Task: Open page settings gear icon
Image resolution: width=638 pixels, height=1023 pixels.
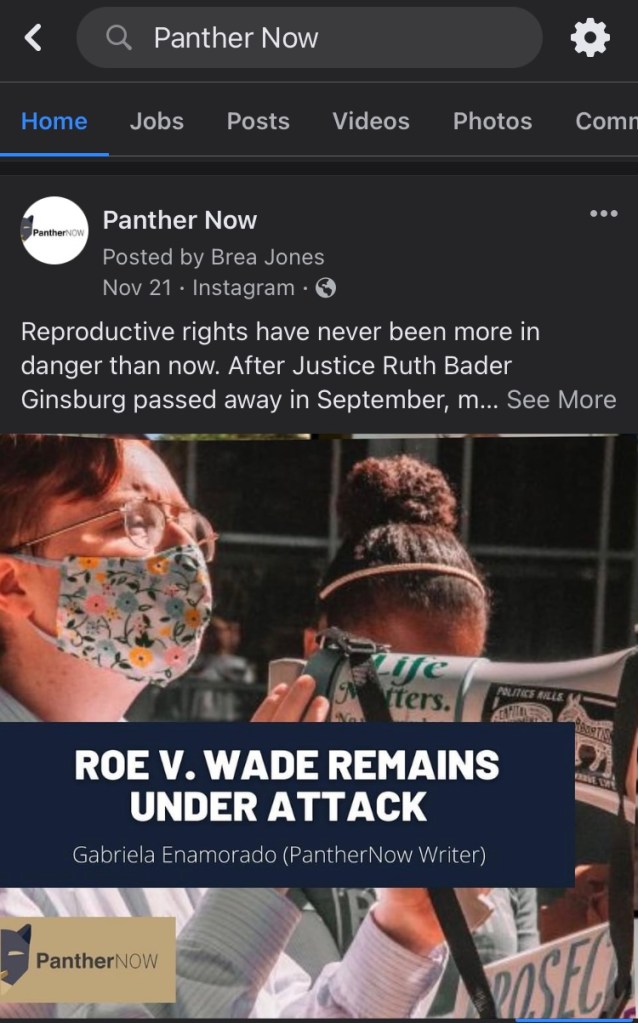Action: click(590, 38)
